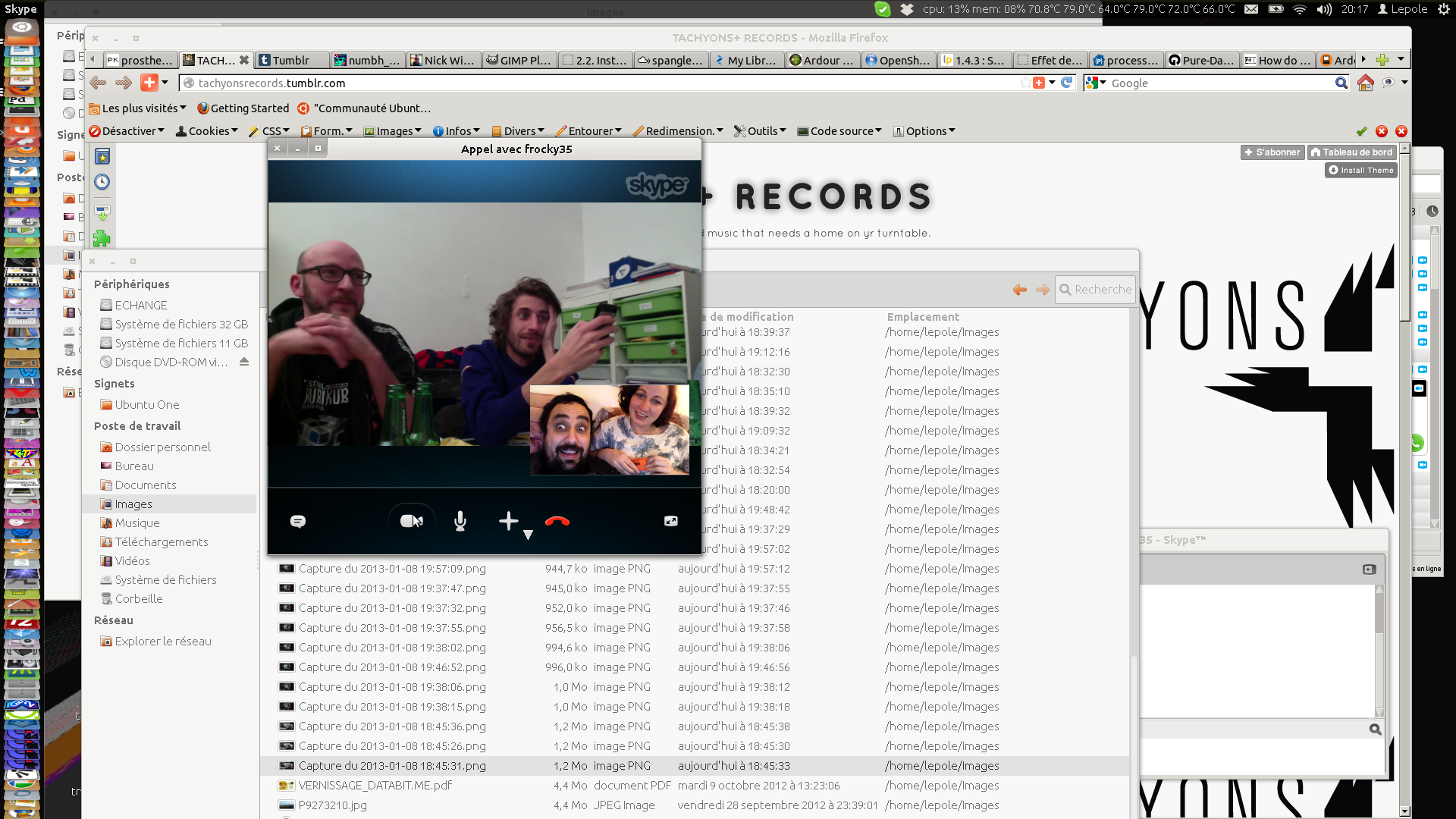
Task: Reload the tumblr page
Action: point(1067,83)
